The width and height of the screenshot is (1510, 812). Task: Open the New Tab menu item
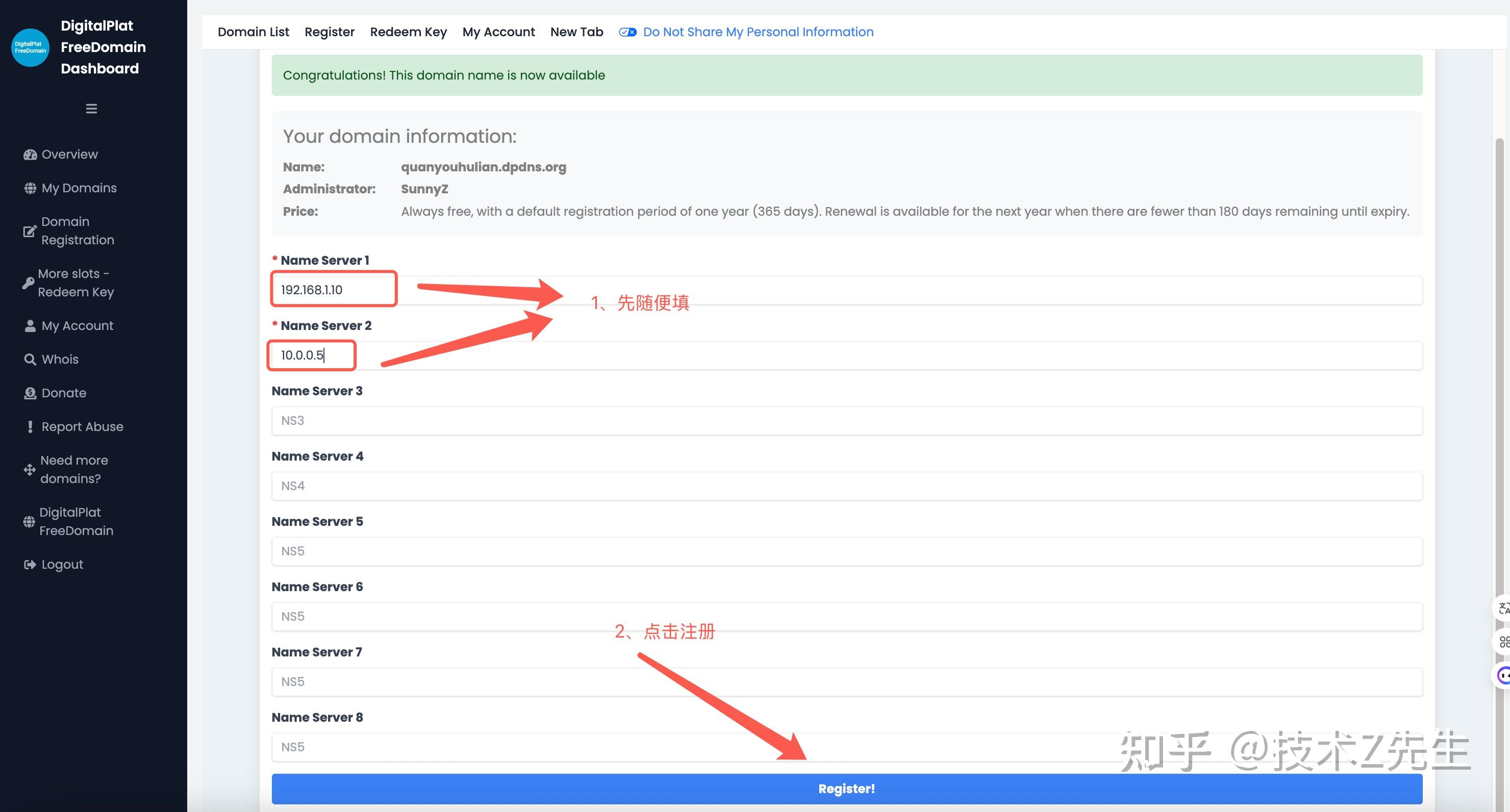[576, 32]
